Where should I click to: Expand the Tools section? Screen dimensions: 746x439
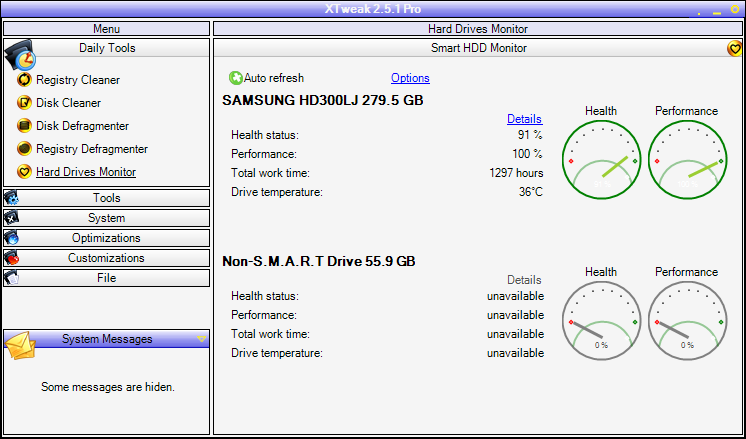[107, 198]
